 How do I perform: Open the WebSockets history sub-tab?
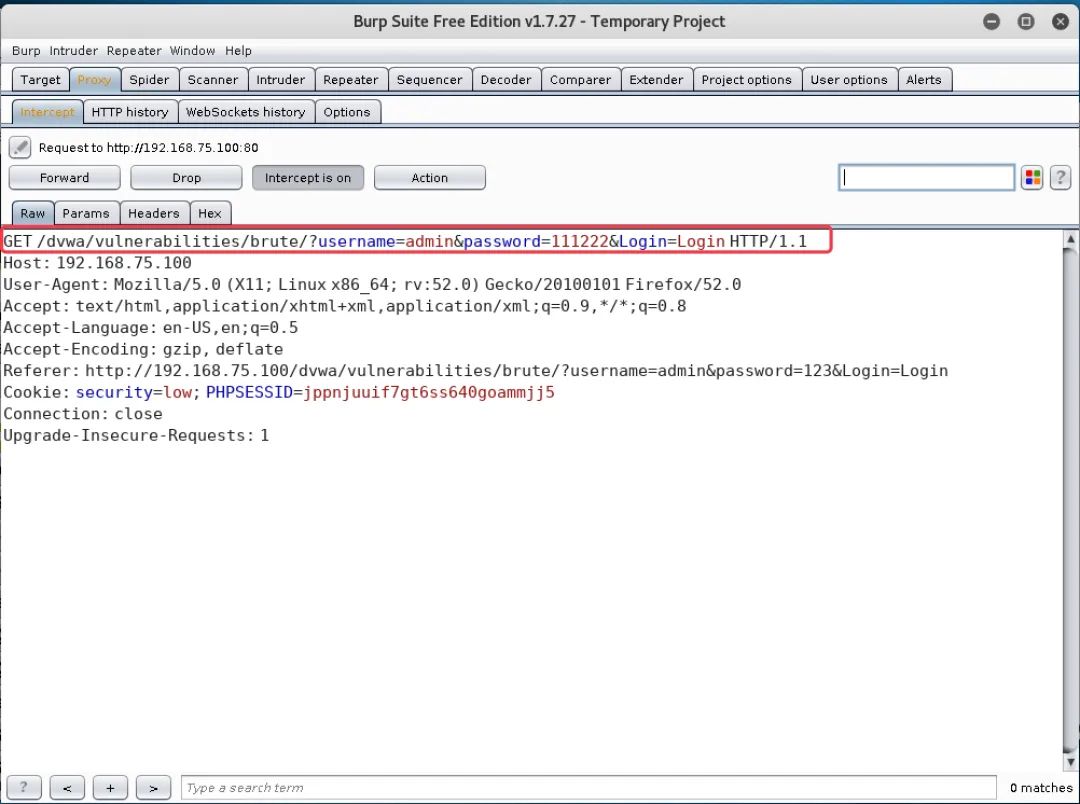(x=246, y=112)
